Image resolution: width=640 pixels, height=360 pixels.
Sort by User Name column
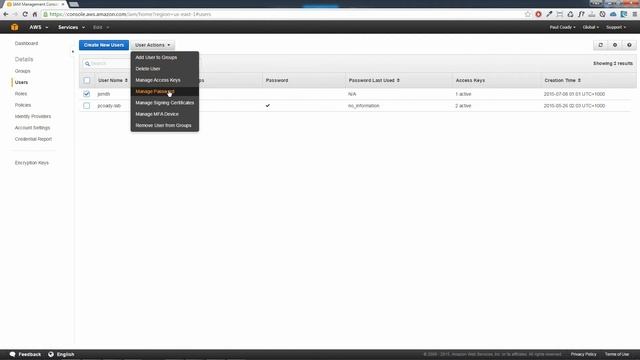[113, 80]
